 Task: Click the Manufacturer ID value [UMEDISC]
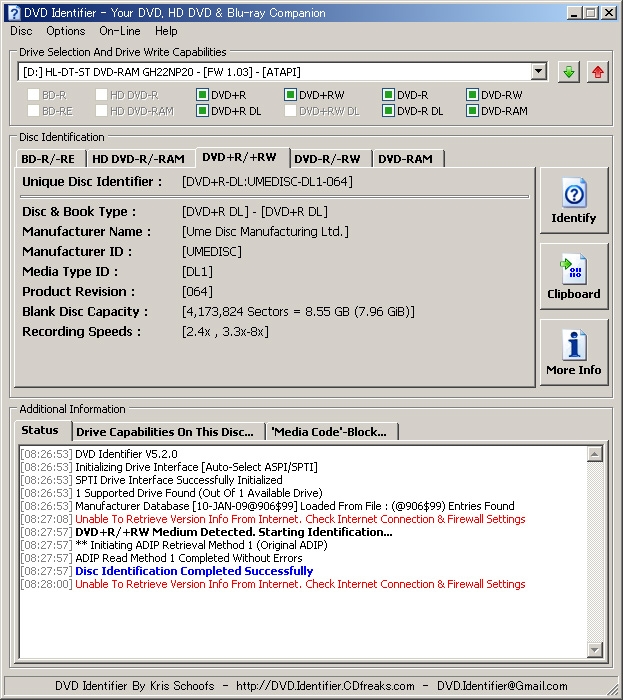[212, 252]
